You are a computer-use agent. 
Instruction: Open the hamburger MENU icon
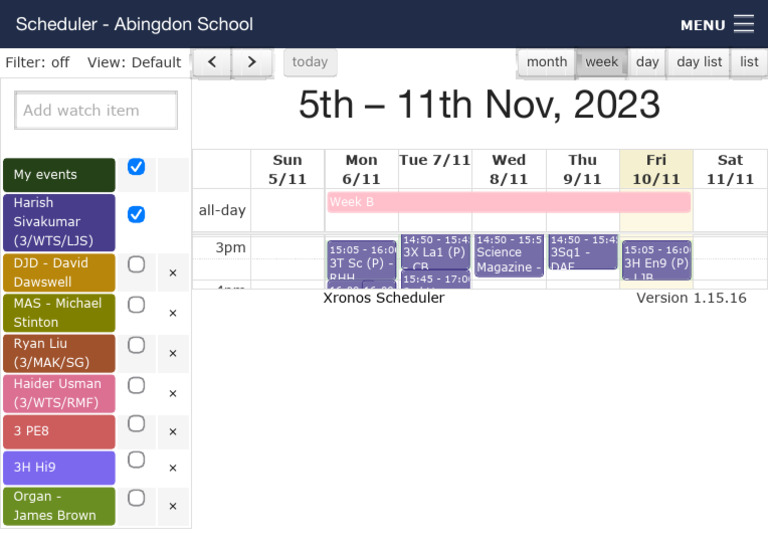tap(744, 24)
